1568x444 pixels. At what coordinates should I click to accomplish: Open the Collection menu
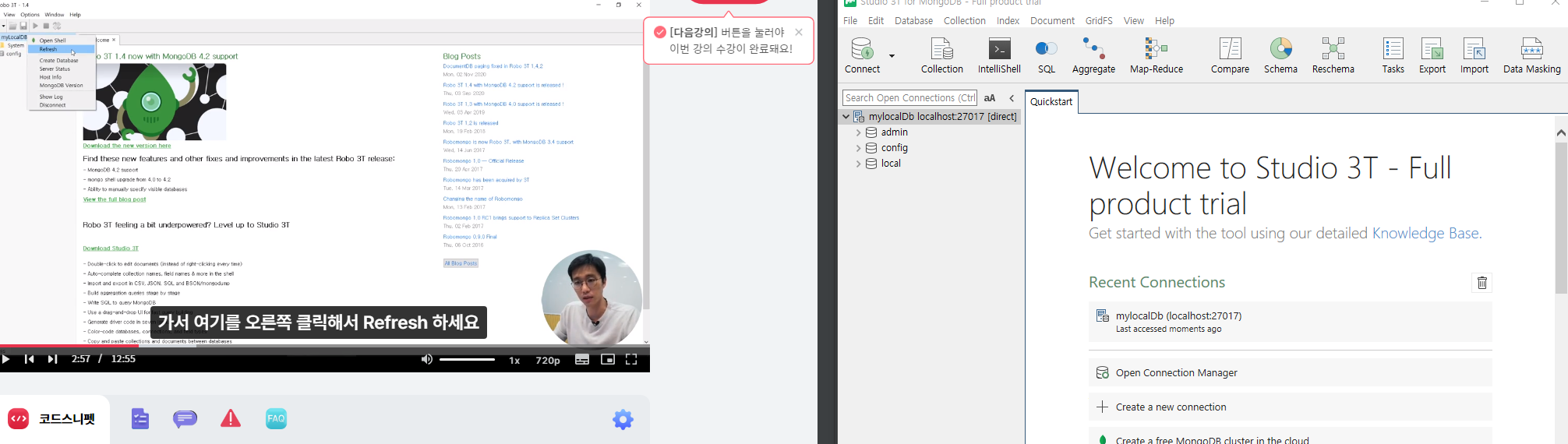pos(965,21)
